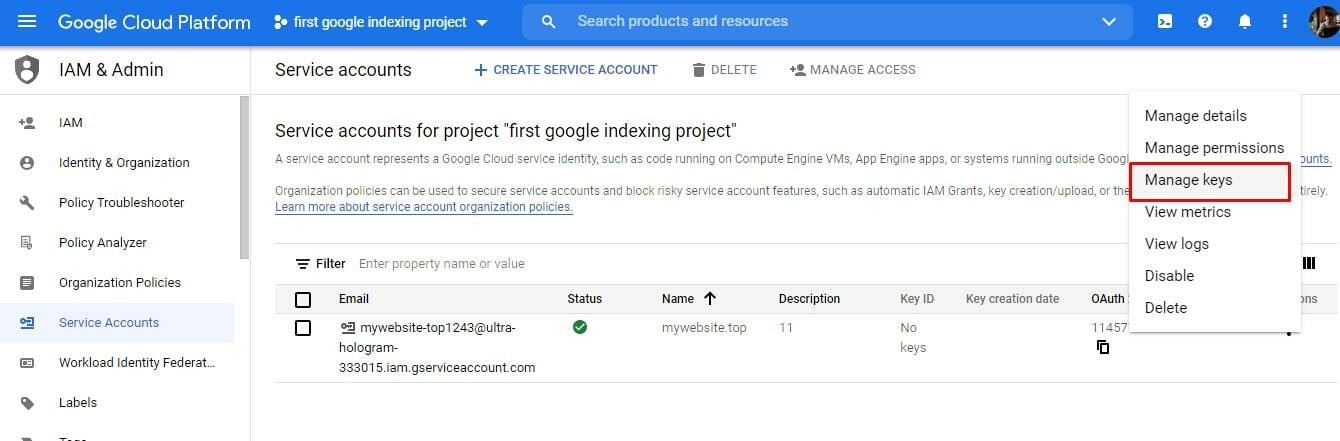Click the Policy Analyzer document icon
Image resolution: width=1340 pixels, height=441 pixels.
(27, 243)
